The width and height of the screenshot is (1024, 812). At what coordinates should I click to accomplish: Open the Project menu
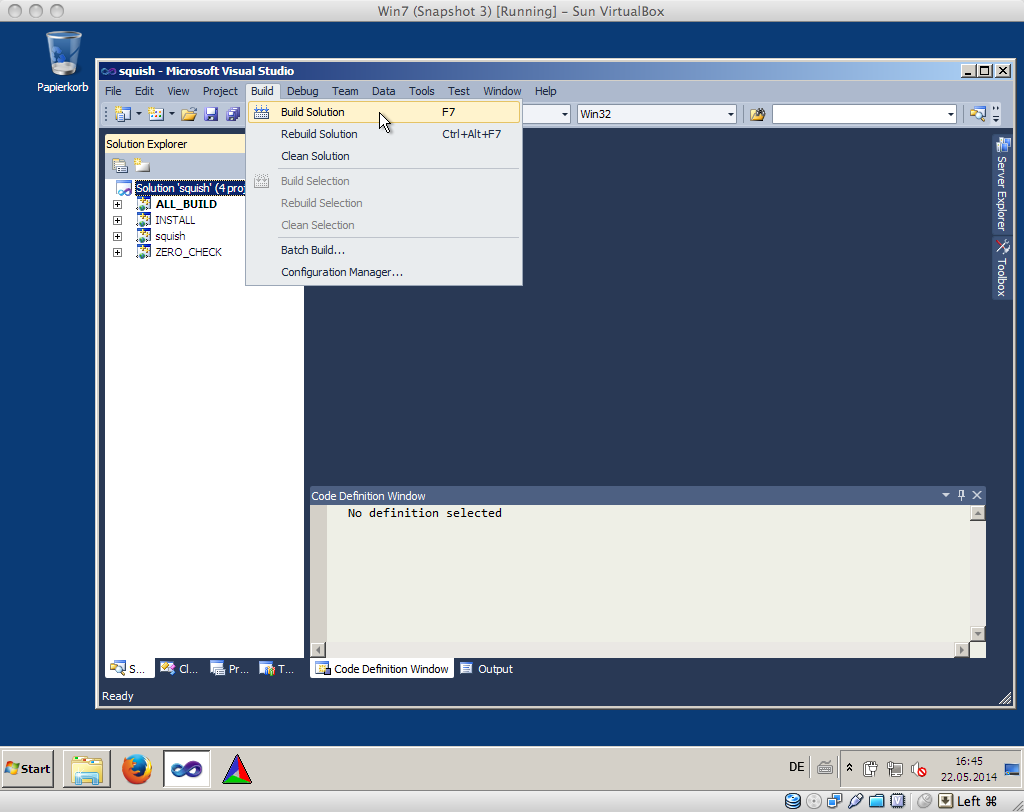tap(220, 91)
